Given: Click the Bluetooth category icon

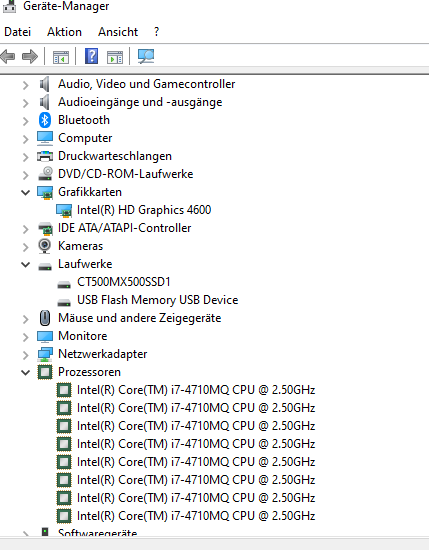Looking at the screenshot, I should pos(45,120).
